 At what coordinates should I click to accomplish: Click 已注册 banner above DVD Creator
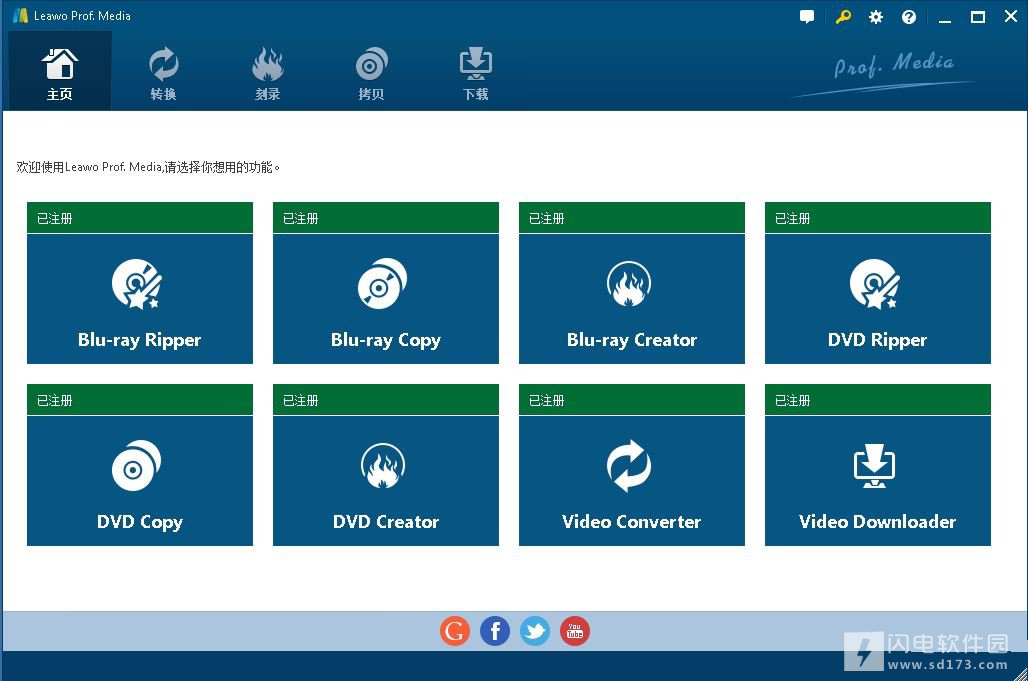386,400
